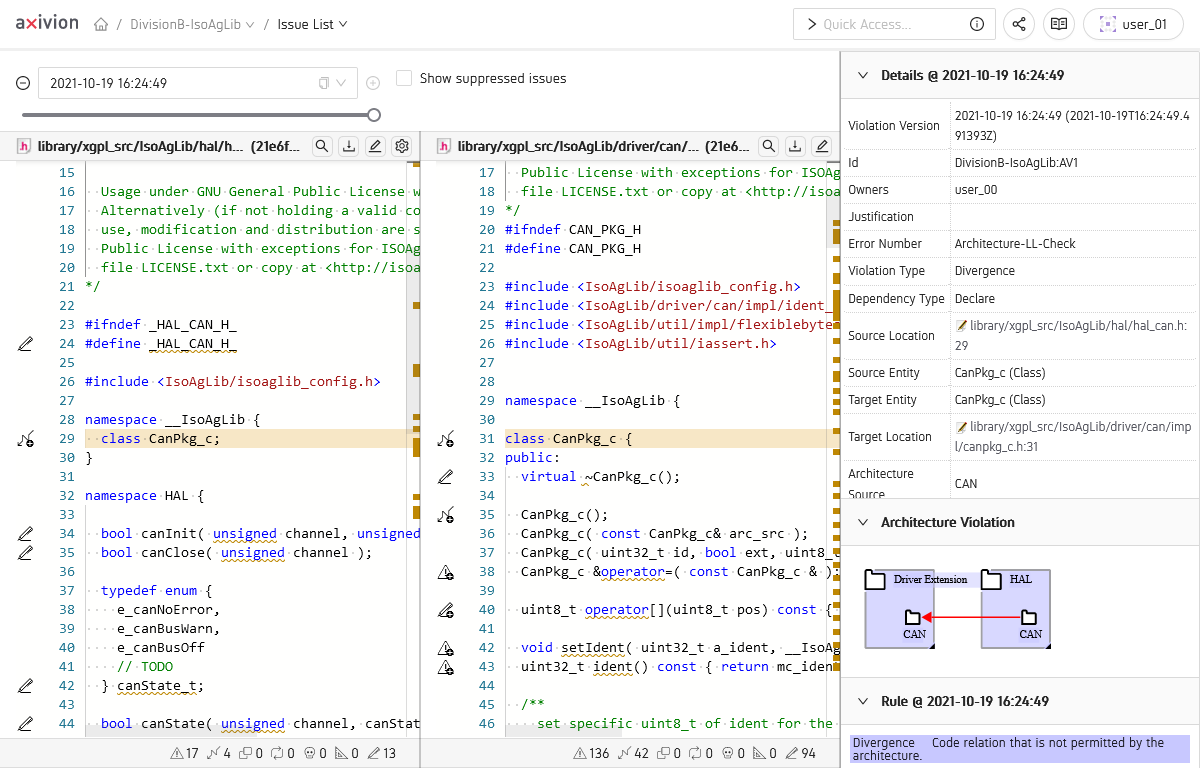Click the pencil marker at hal_can.h line 42
The width and height of the screenshot is (1200, 768).
coord(26,686)
